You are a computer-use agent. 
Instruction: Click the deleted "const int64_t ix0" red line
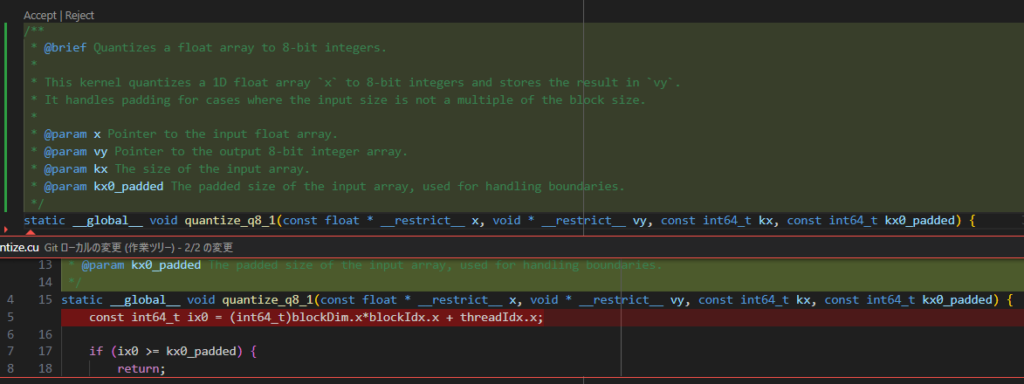tap(316, 317)
